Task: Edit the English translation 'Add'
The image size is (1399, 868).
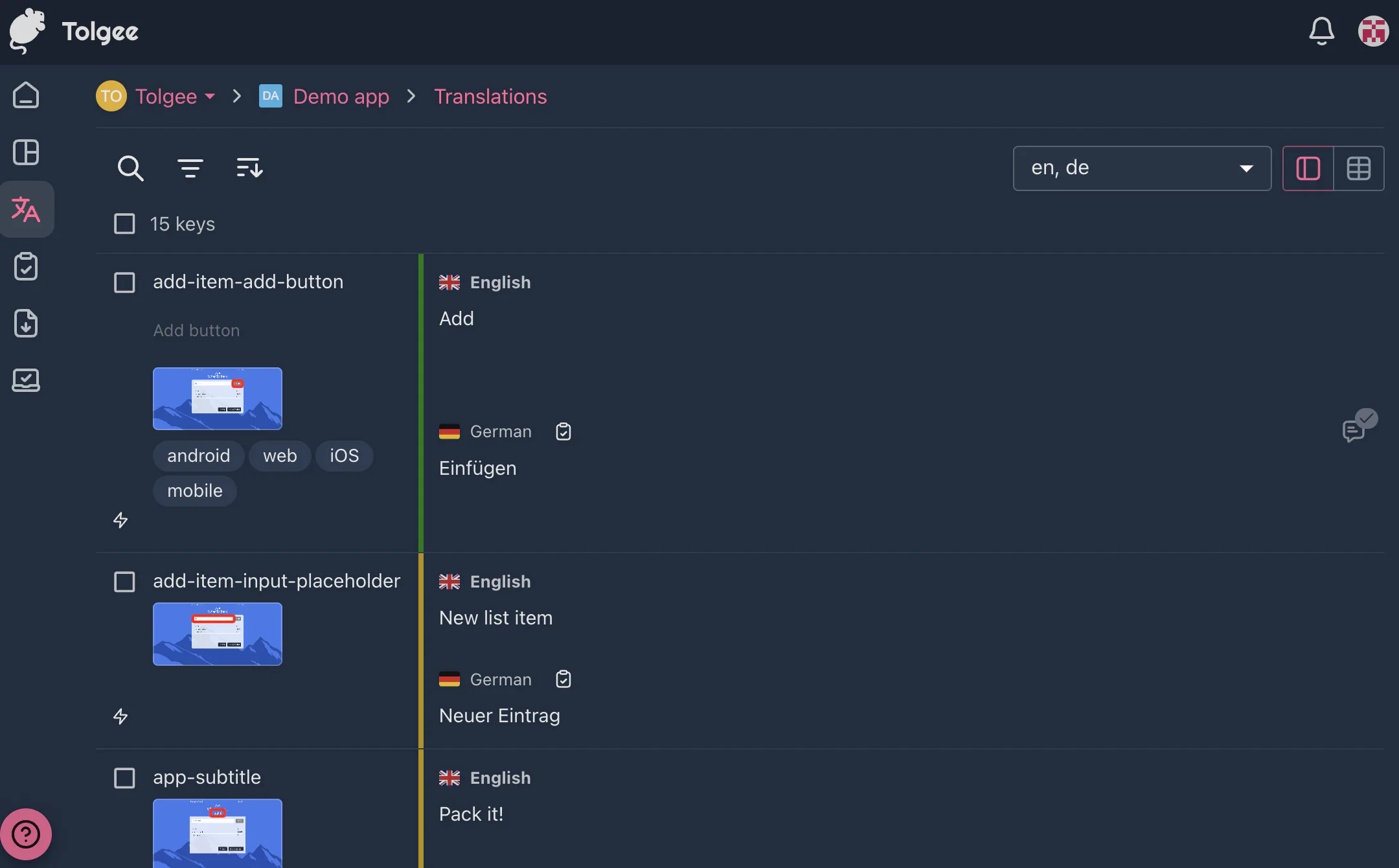Action: 457,319
